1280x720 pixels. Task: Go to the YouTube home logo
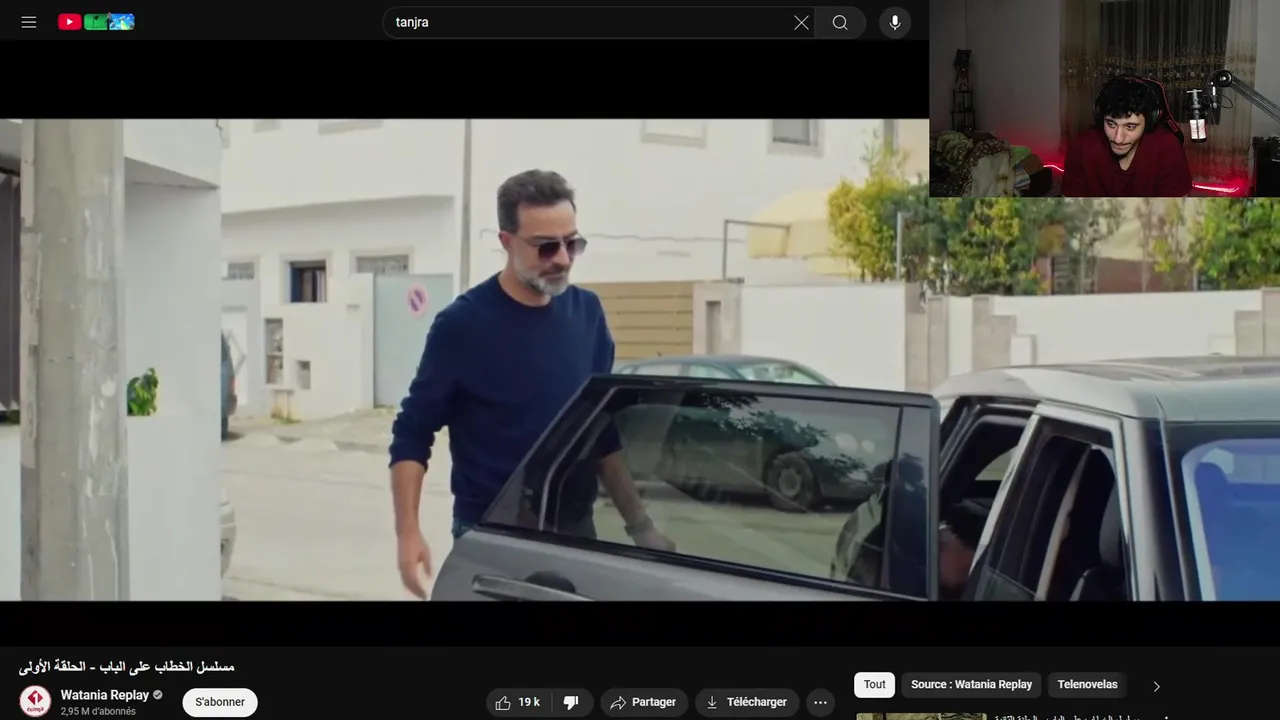(x=96, y=22)
